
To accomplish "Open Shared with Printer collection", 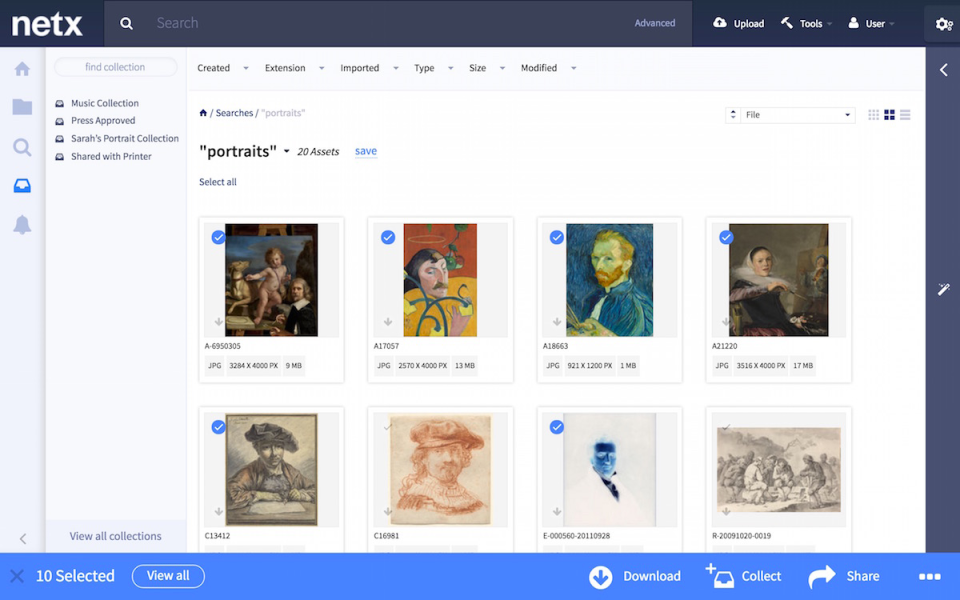I will [111, 156].
